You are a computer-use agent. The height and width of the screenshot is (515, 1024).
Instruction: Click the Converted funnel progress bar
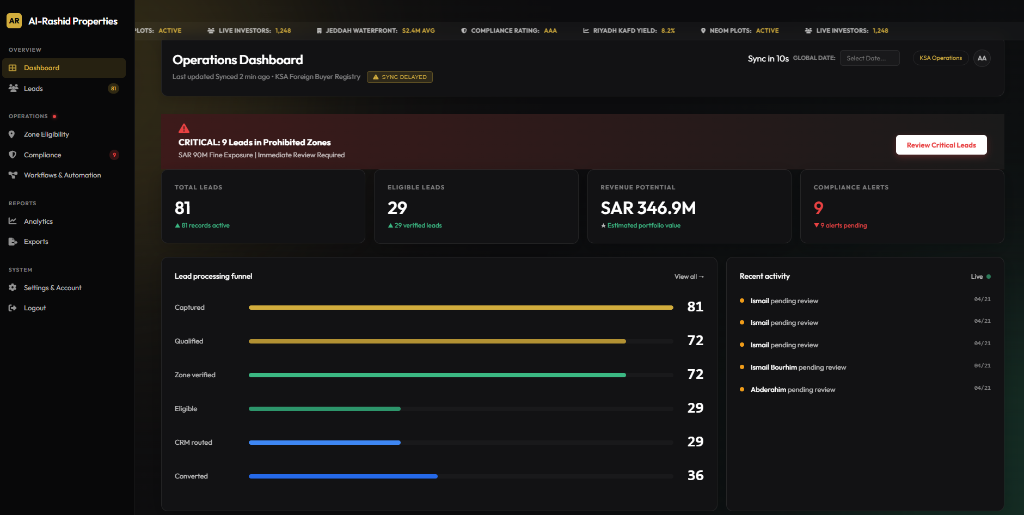461,476
